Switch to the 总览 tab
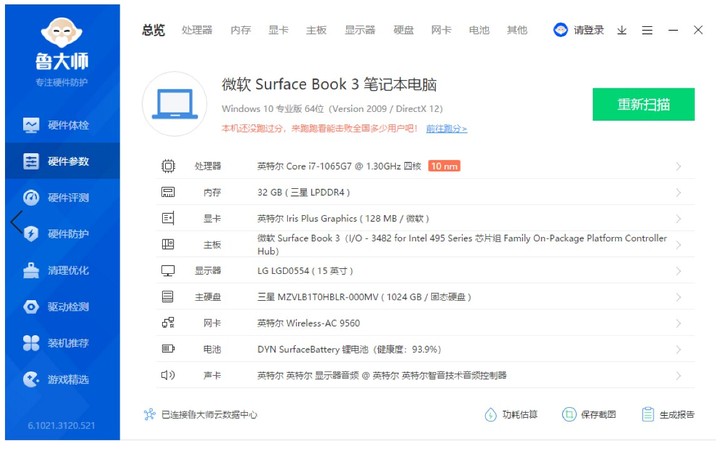 click(x=154, y=31)
